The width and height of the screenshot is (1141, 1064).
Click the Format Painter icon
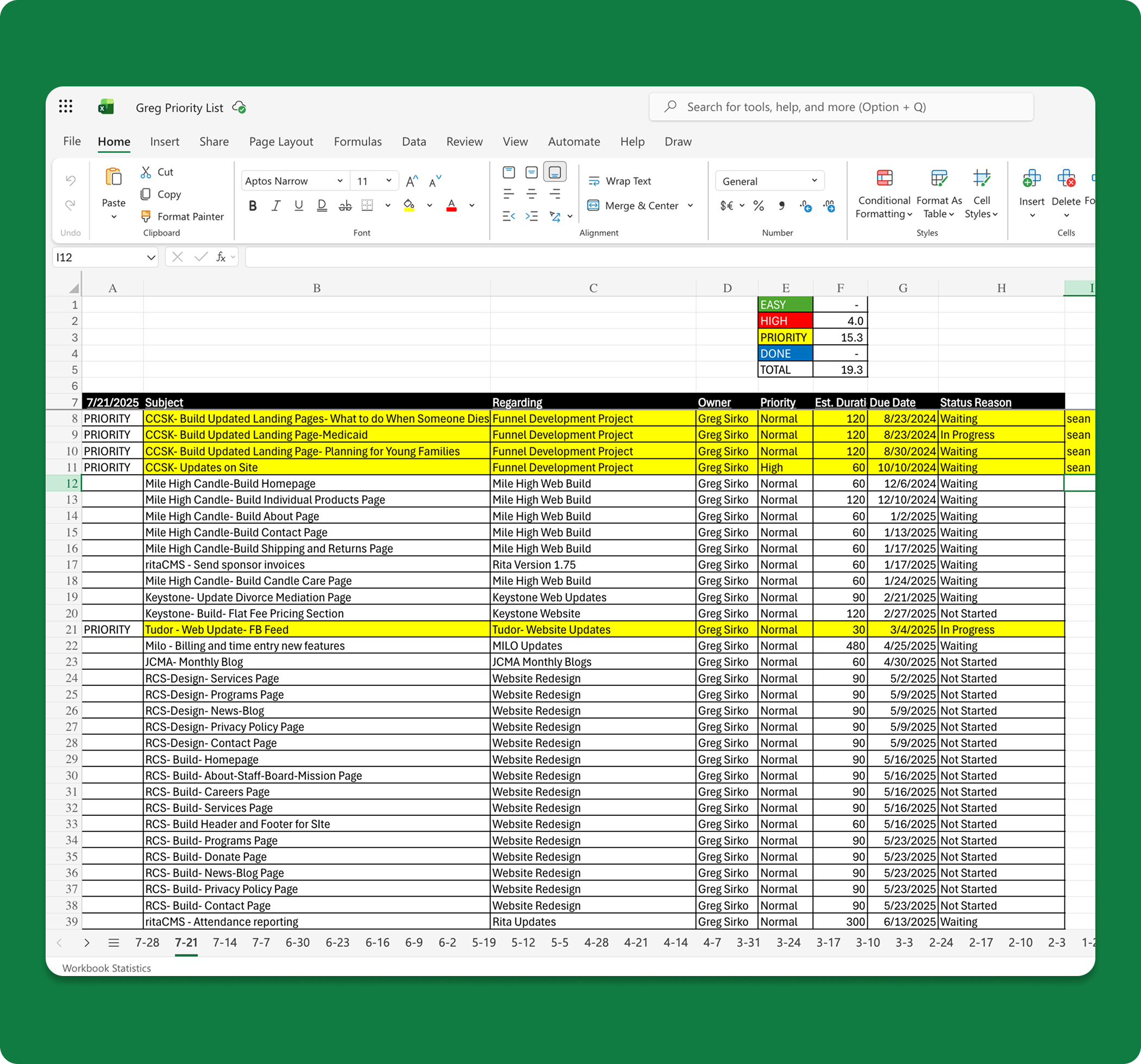click(146, 216)
